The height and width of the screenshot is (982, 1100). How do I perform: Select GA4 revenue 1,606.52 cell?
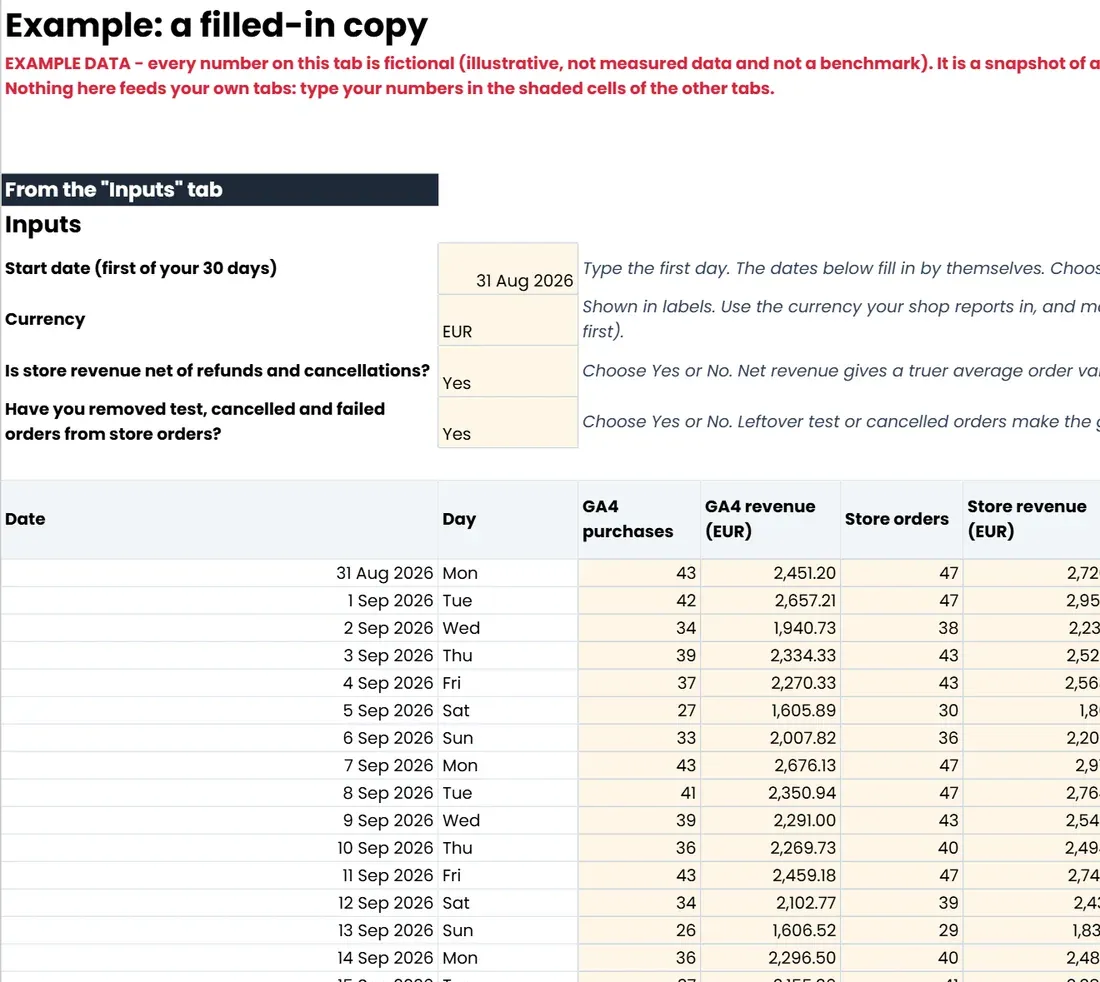click(x=770, y=930)
